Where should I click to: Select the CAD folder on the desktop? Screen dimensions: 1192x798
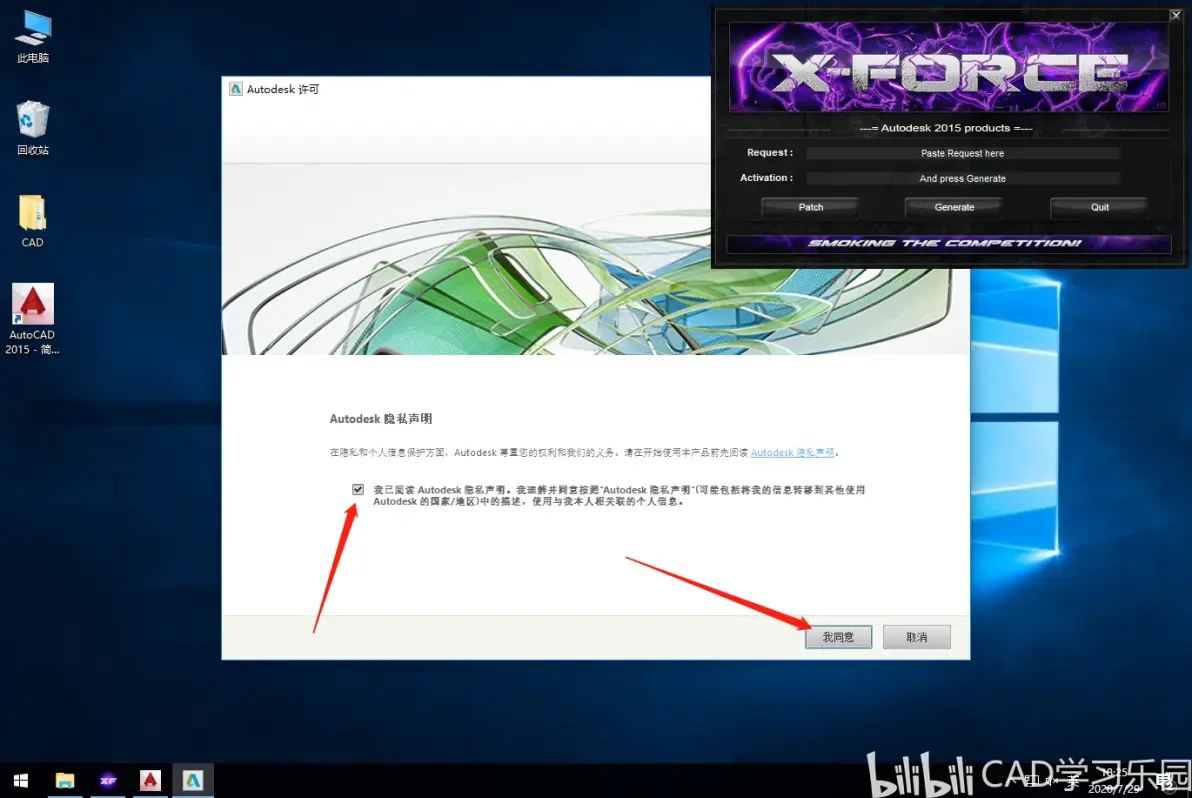32,221
